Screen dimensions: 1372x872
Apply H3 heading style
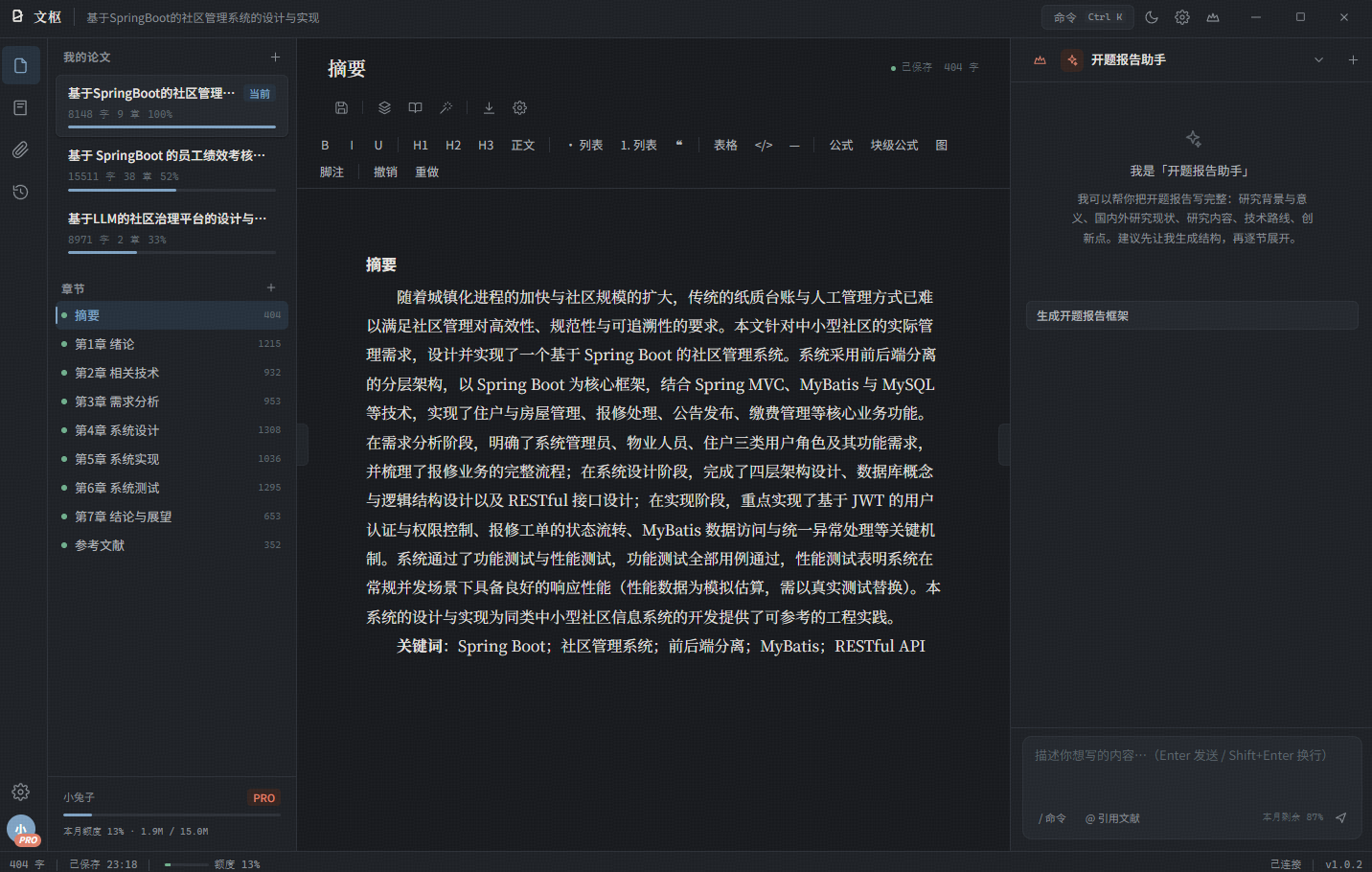coord(486,145)
